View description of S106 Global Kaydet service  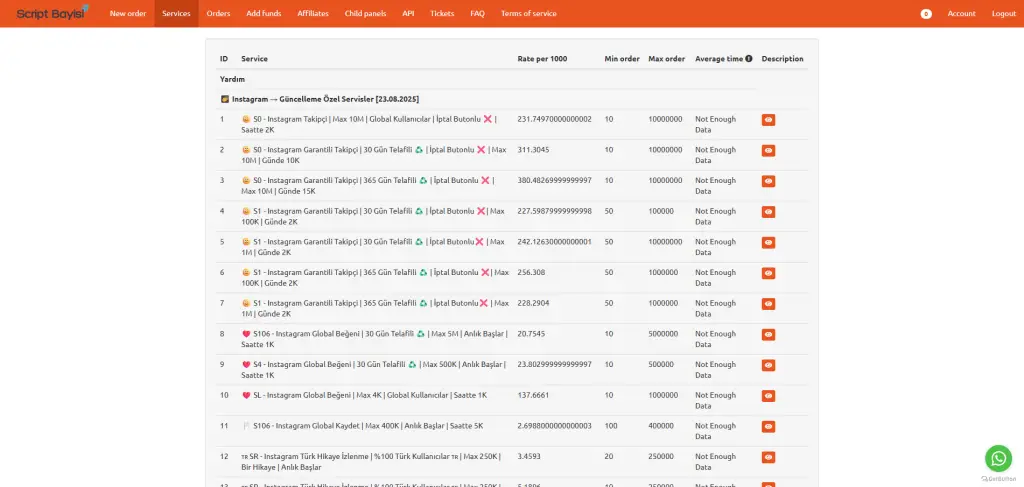coord(768,427)
